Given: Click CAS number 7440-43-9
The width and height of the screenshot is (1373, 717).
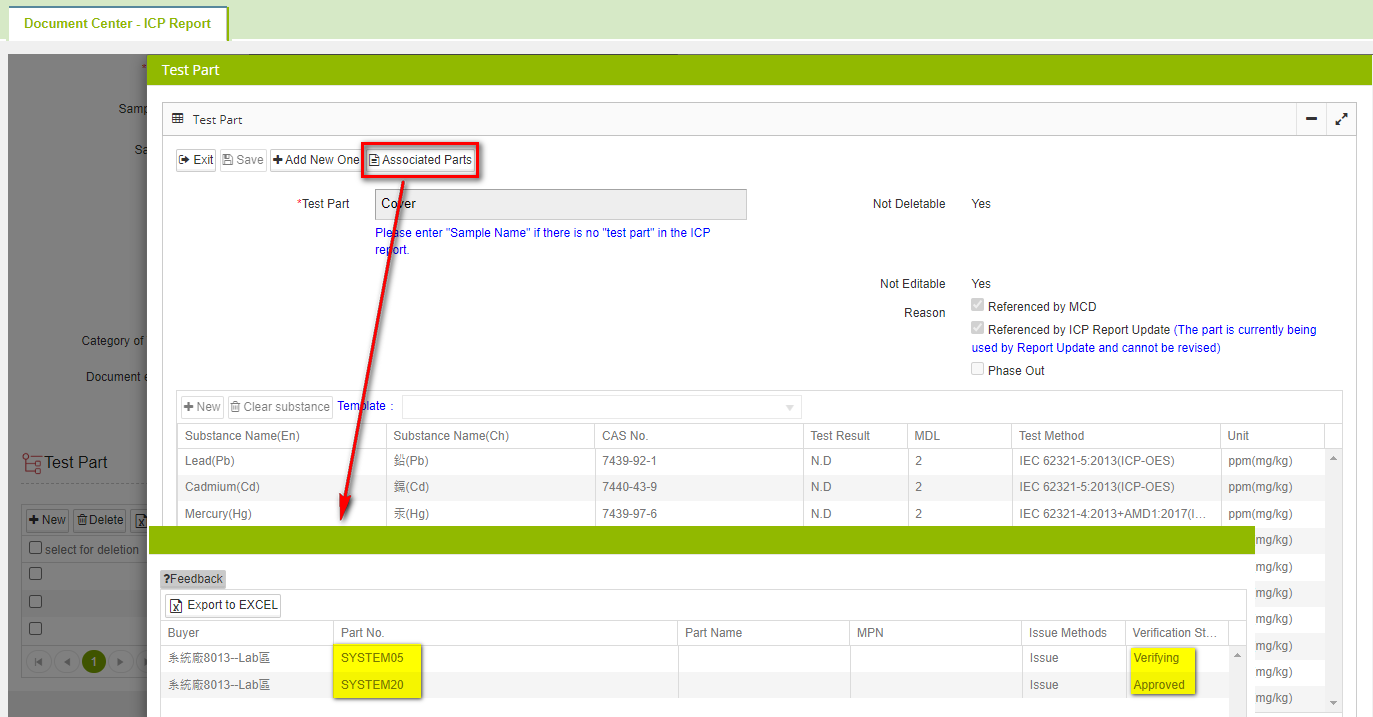Looking at the screenshot, I should pyautogui.click(x=630, y=487).
